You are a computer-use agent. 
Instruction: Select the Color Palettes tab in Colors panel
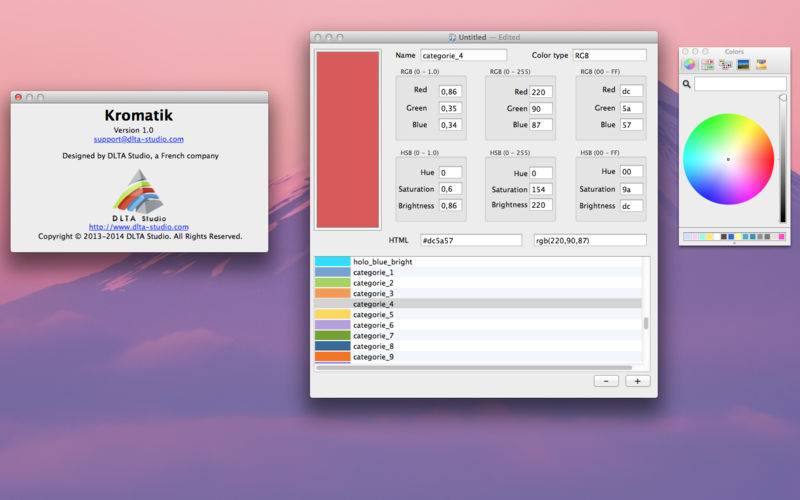click(726, 64)
